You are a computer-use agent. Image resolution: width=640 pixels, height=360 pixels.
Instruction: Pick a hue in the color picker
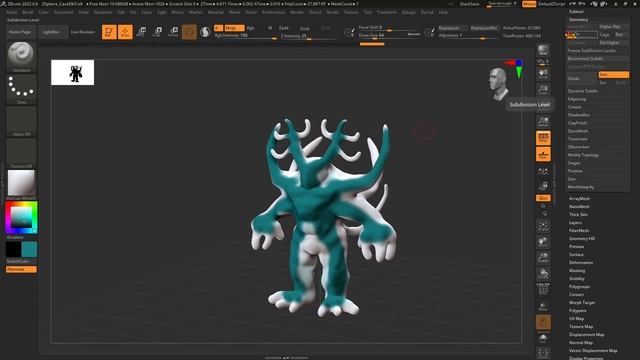click(x=21, y=218)
